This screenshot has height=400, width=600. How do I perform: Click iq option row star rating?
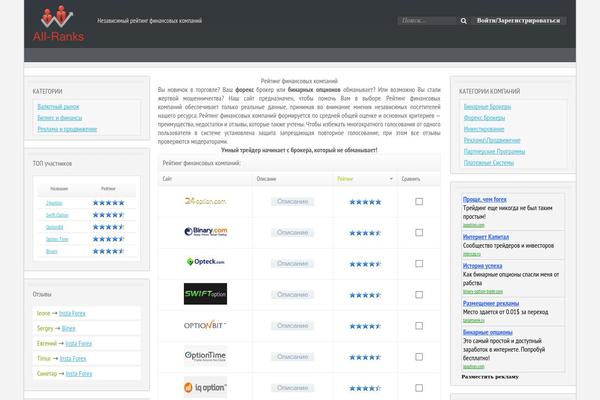click(x=365, y=388)
